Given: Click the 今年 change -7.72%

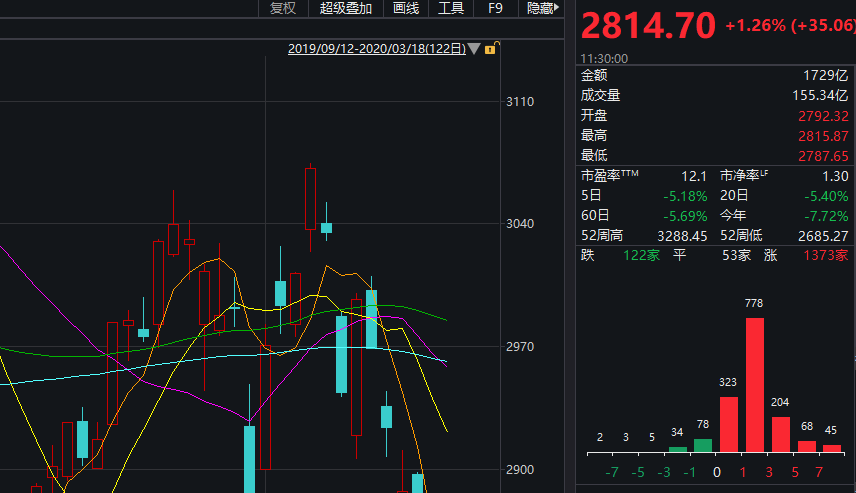Looking at the screenshot, I should (x=826, y=216).
